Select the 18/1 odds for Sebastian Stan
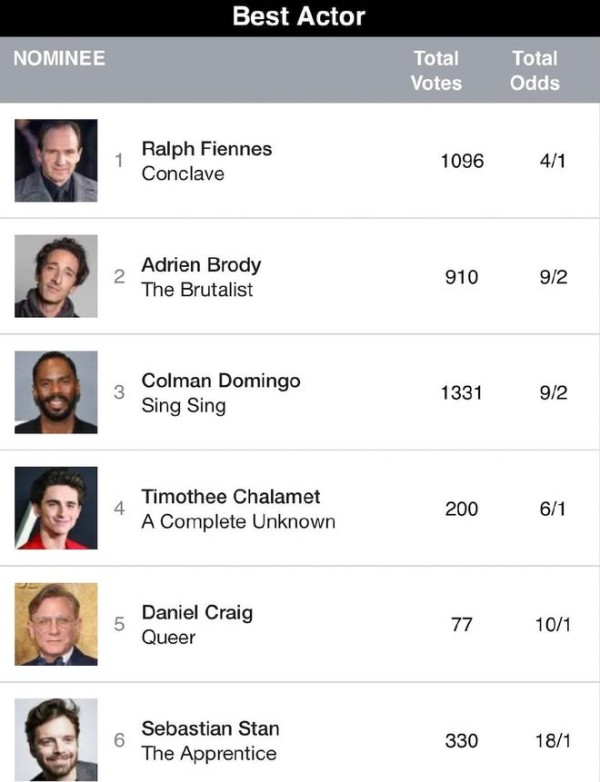 [553, 741]
